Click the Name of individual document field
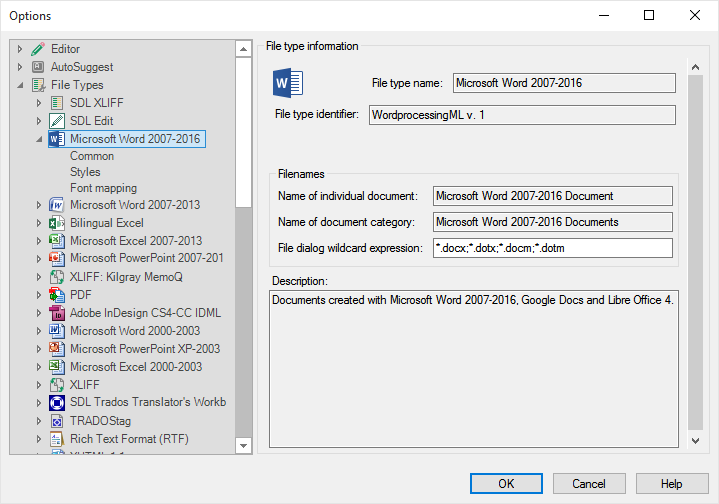719x504 pixels. (553, 196)
